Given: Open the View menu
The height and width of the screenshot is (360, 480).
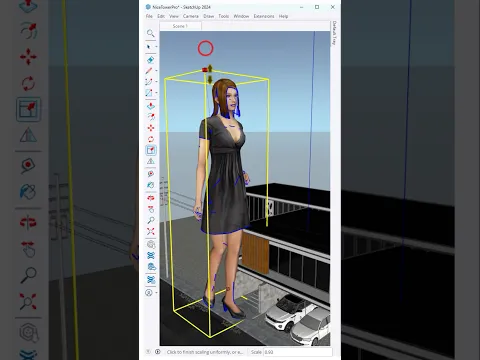Looking at the screenshot, I should point(174,16).
